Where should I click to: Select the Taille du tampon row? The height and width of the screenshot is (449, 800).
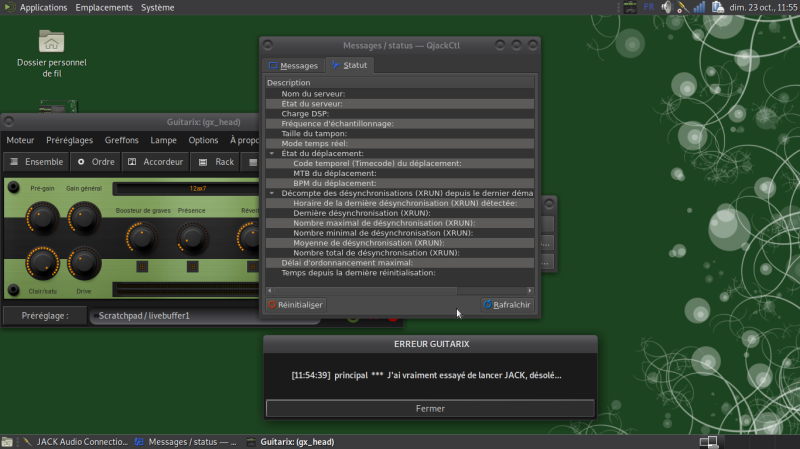[x=399, y=134]
